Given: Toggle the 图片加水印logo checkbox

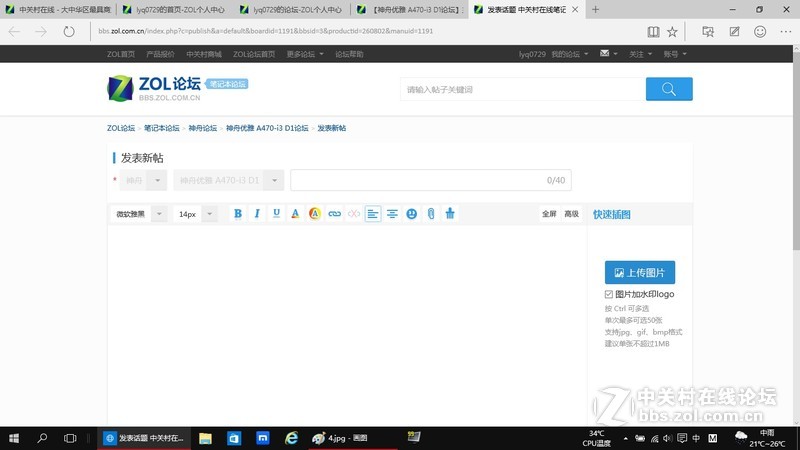Looking at the screenshot, I should 609,294.
